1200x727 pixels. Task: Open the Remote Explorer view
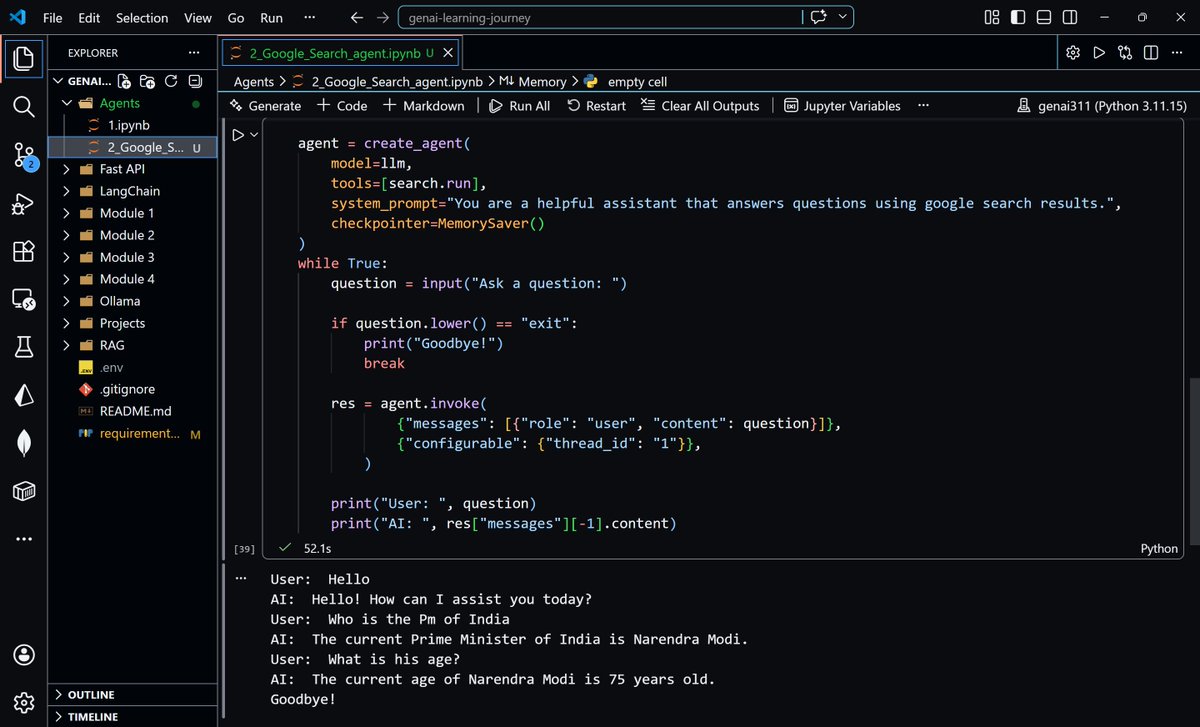[24, 299]
